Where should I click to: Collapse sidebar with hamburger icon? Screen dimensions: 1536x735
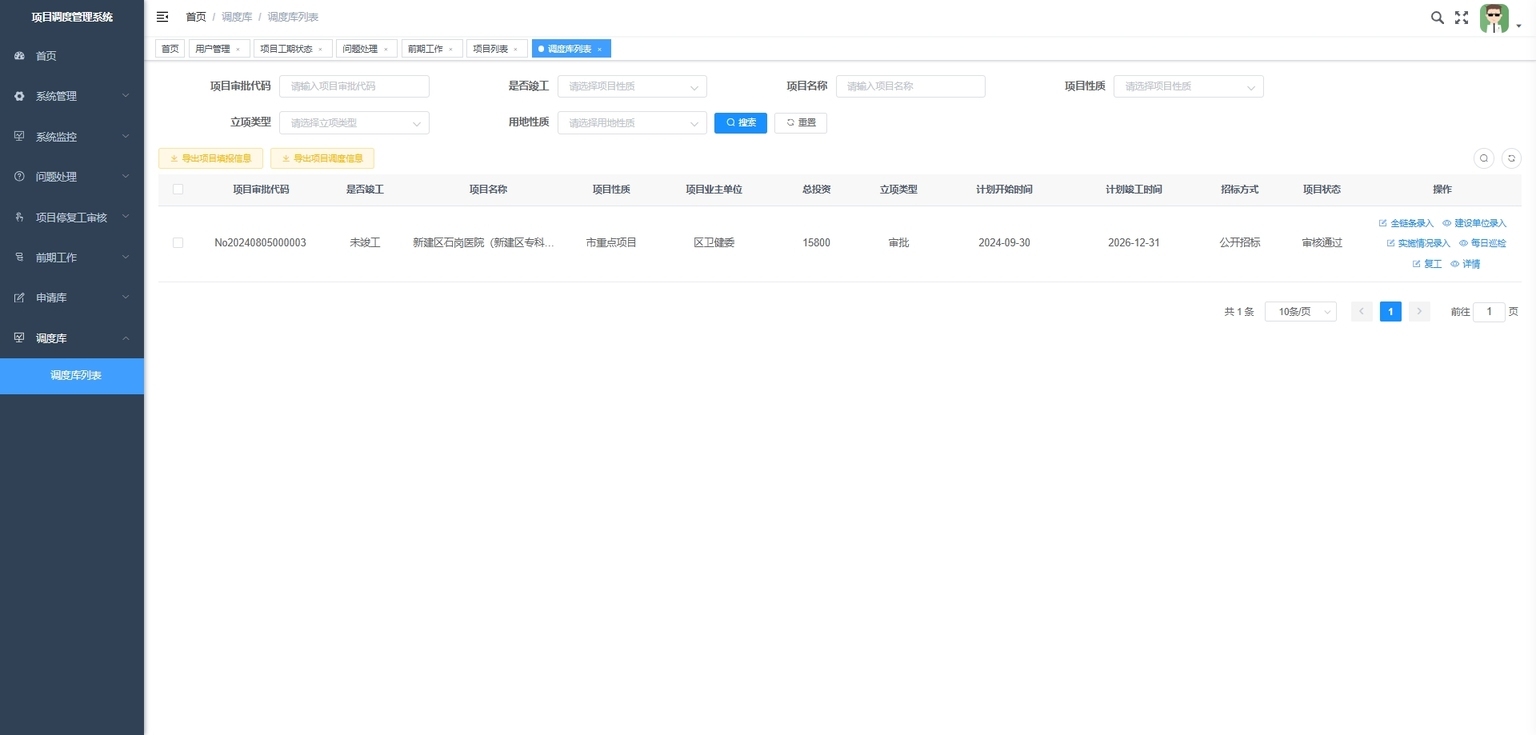pos(162,17)
